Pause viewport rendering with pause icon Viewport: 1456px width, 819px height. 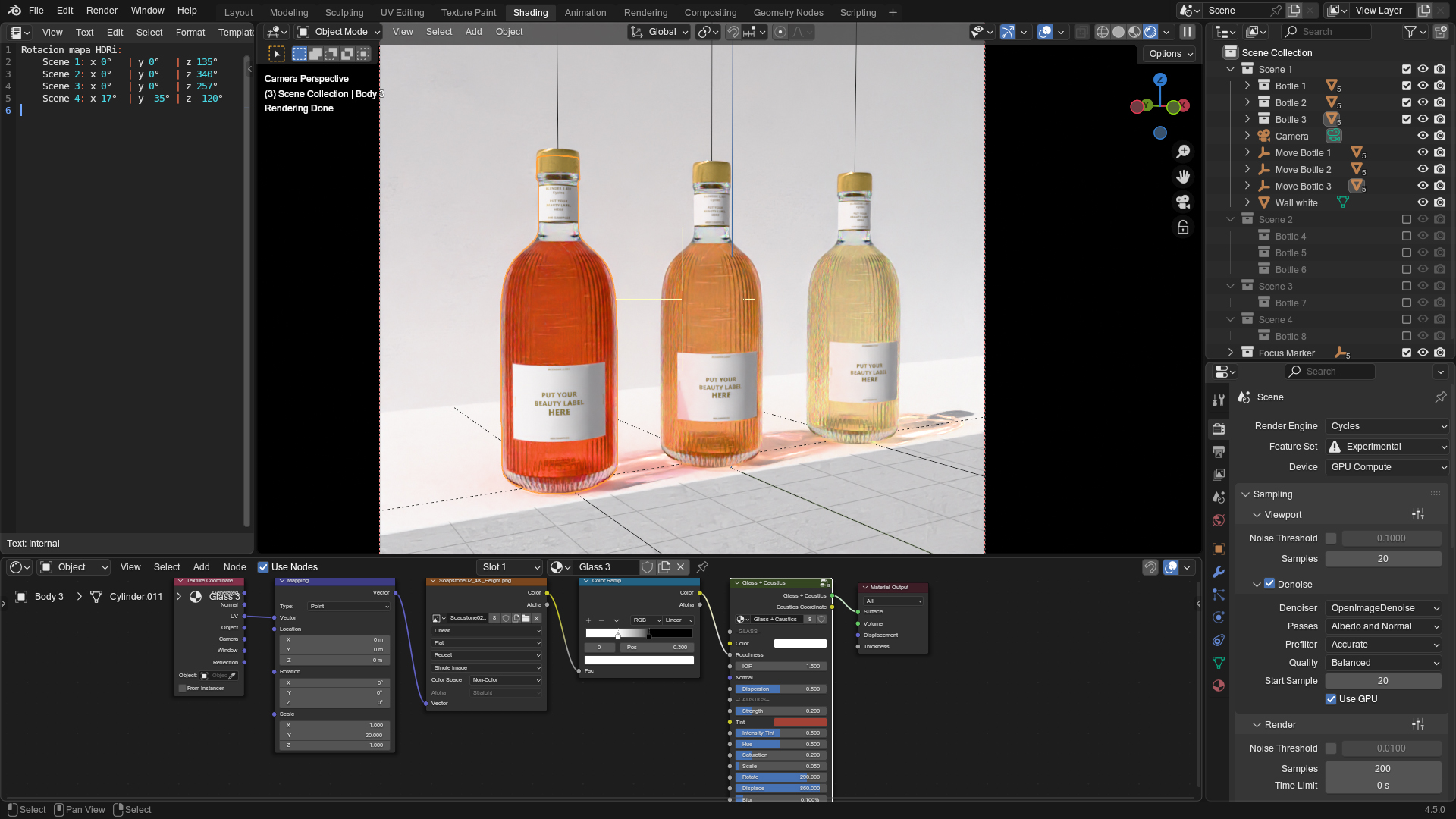click(x=1188, y=32)
